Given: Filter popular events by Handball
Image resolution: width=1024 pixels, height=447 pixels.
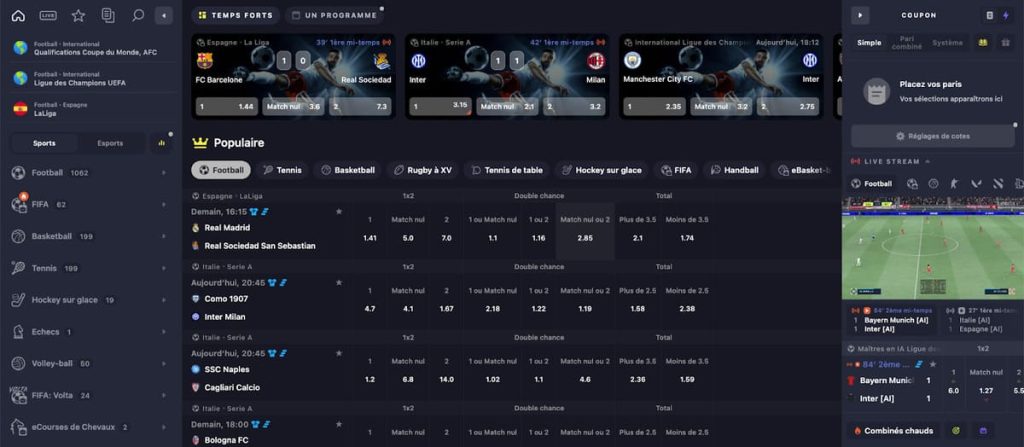Looking at the screenshot, I should [x=735, y=170].
